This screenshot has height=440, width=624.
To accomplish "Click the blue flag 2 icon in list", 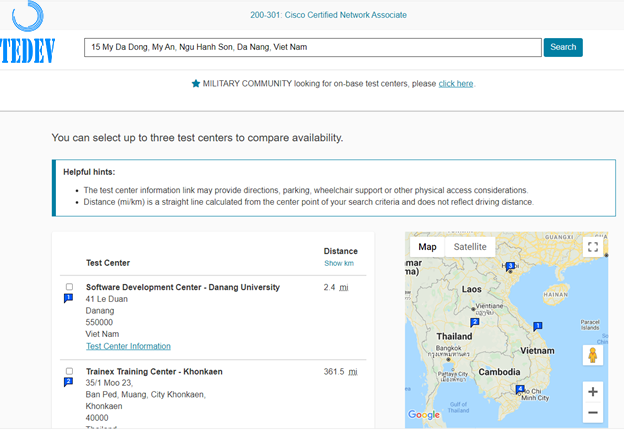I will pos(68,381).
